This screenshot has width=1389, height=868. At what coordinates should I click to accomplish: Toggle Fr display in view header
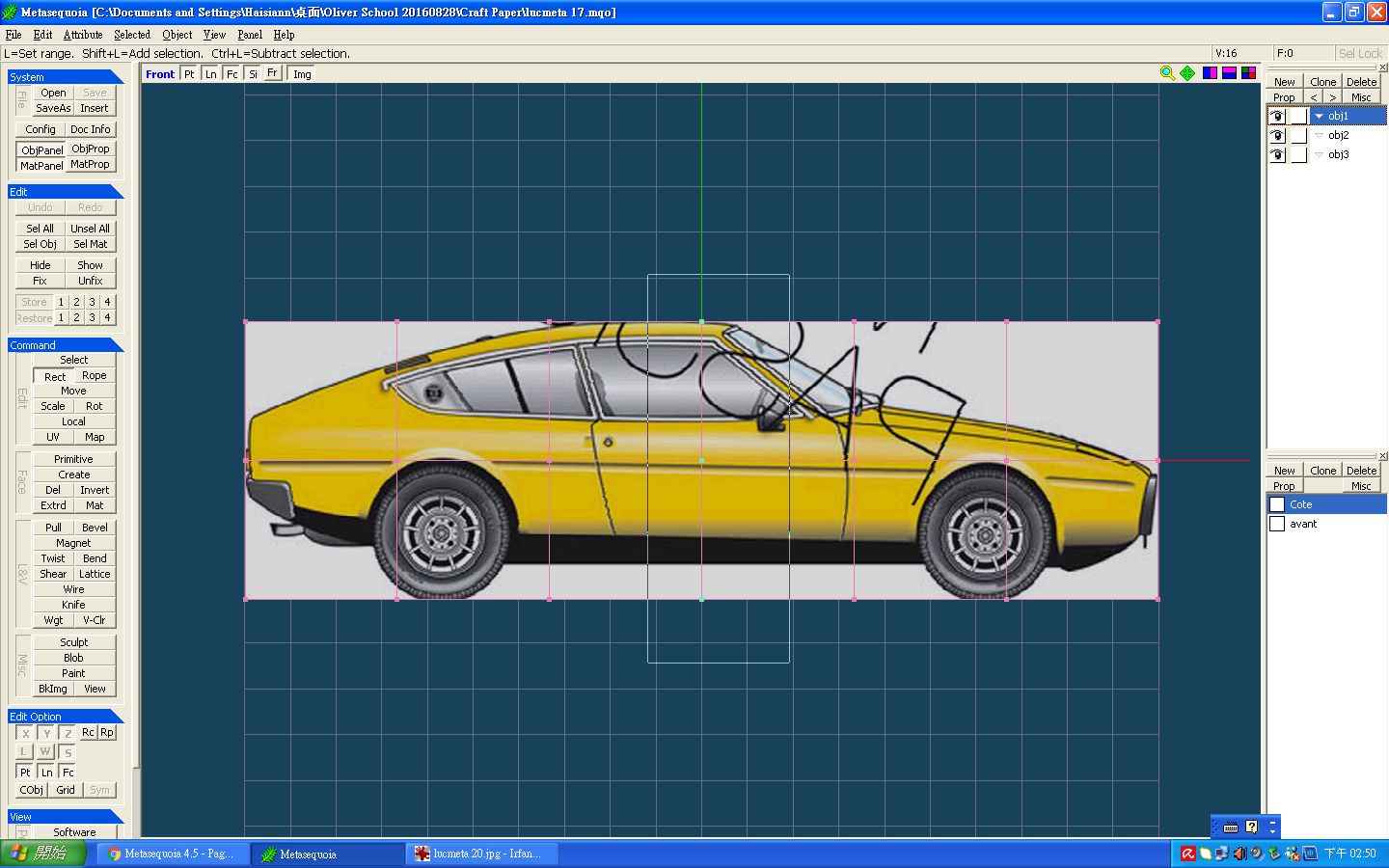pos(272,73)
